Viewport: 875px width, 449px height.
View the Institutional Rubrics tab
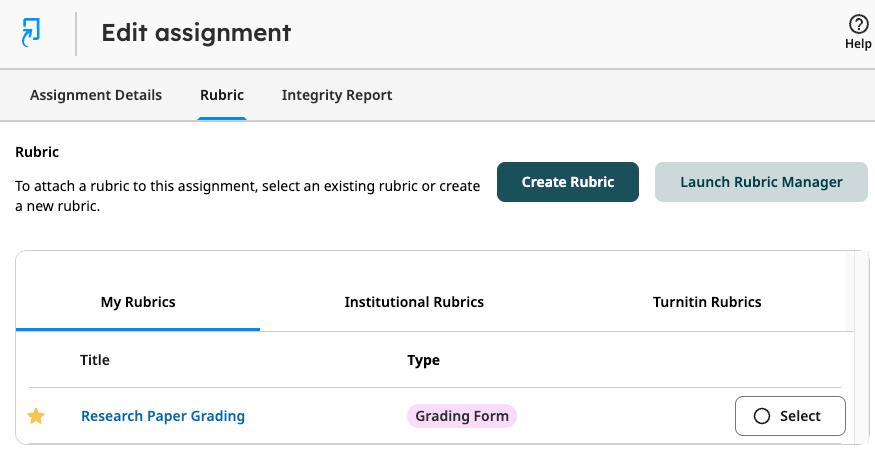(x=414, y=302)
